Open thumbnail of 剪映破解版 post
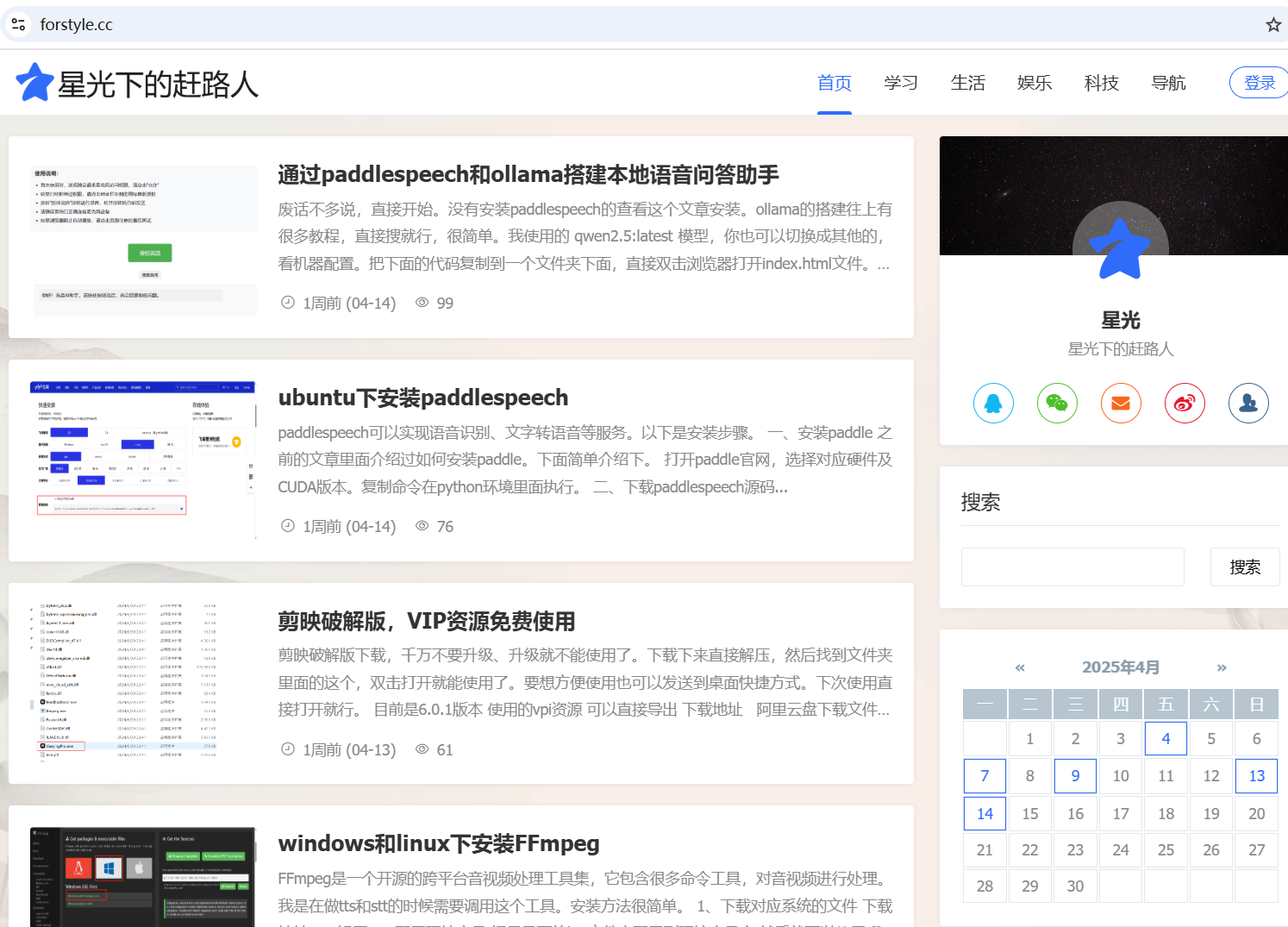The width and height of the screenshot is (1288, 927). click(x=143, y=683)
